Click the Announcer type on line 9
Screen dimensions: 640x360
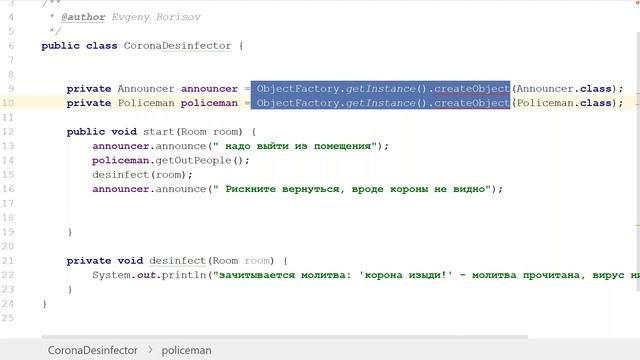click(x=146, y=89)
